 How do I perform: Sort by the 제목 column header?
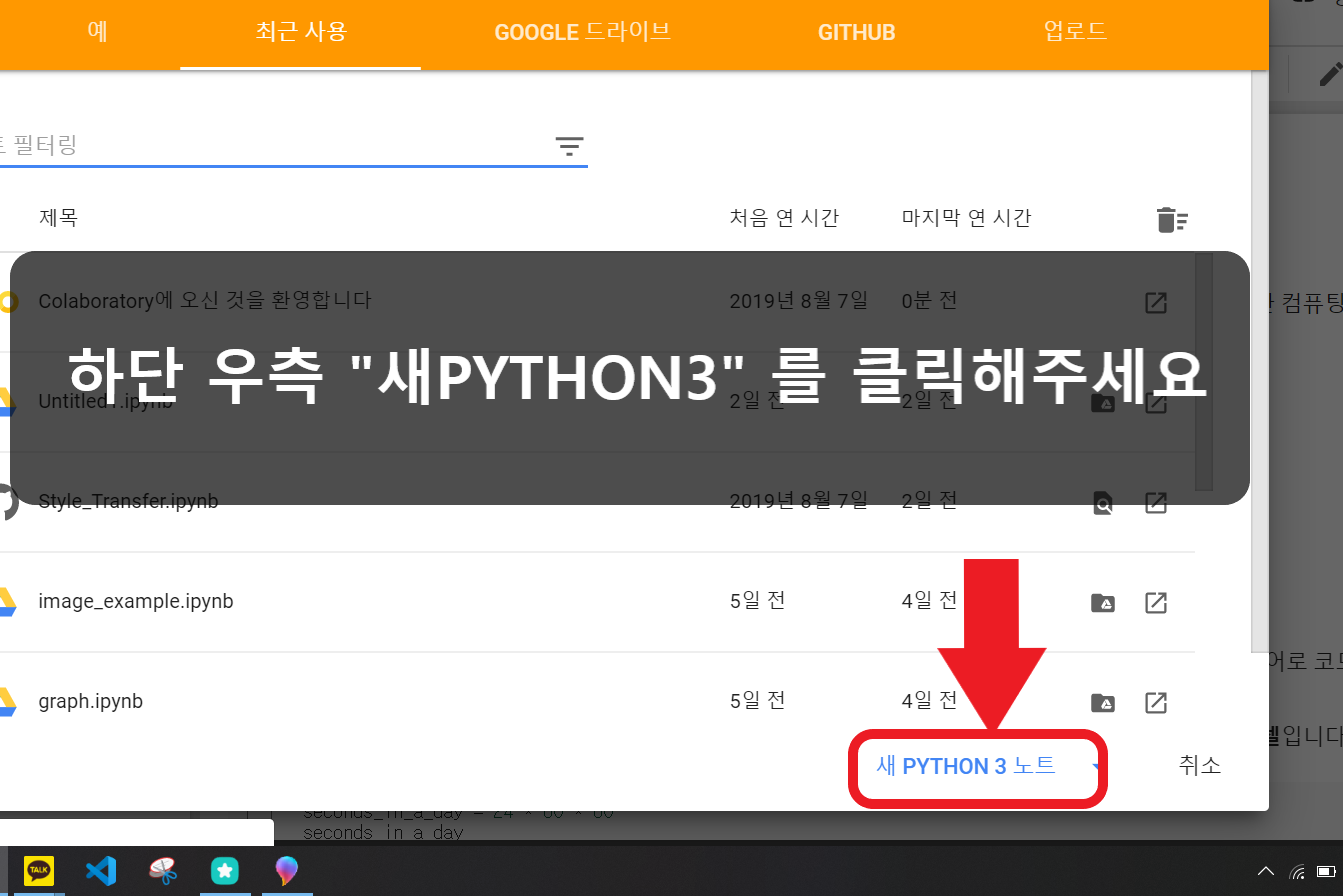58,217
